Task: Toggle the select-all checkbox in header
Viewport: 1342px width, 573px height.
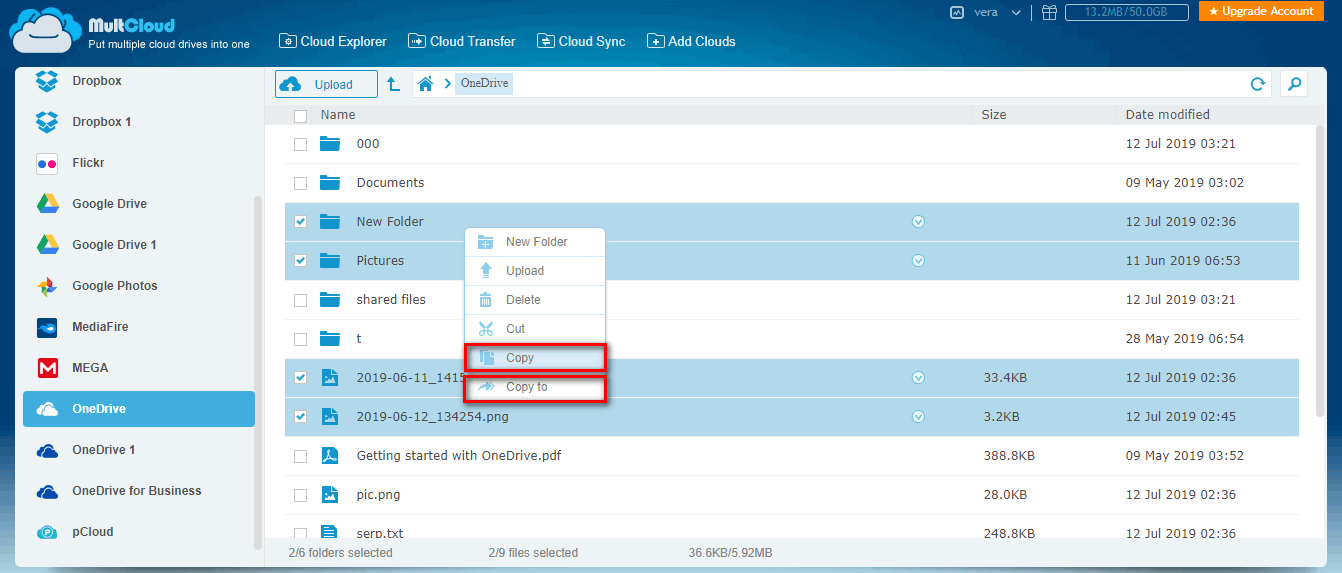Action: [300, 116]
